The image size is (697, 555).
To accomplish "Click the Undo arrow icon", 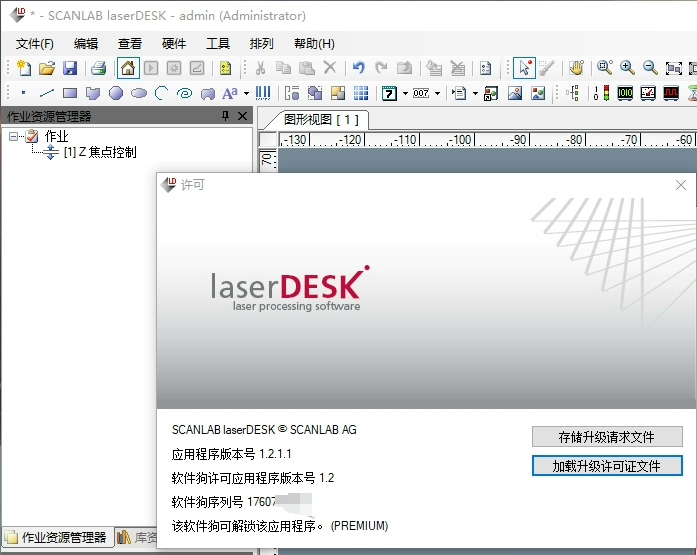I will coord(358,68).
